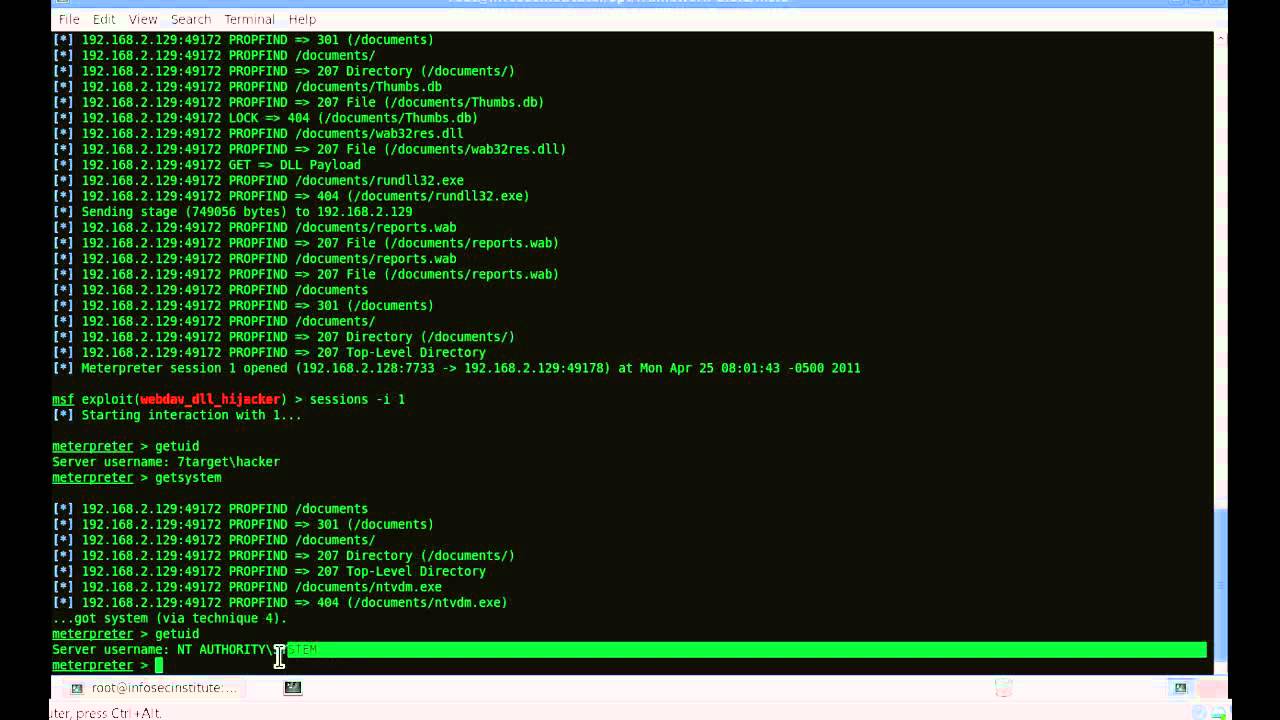Open the File menu
Screen dimensions: 1280x720
69,19
